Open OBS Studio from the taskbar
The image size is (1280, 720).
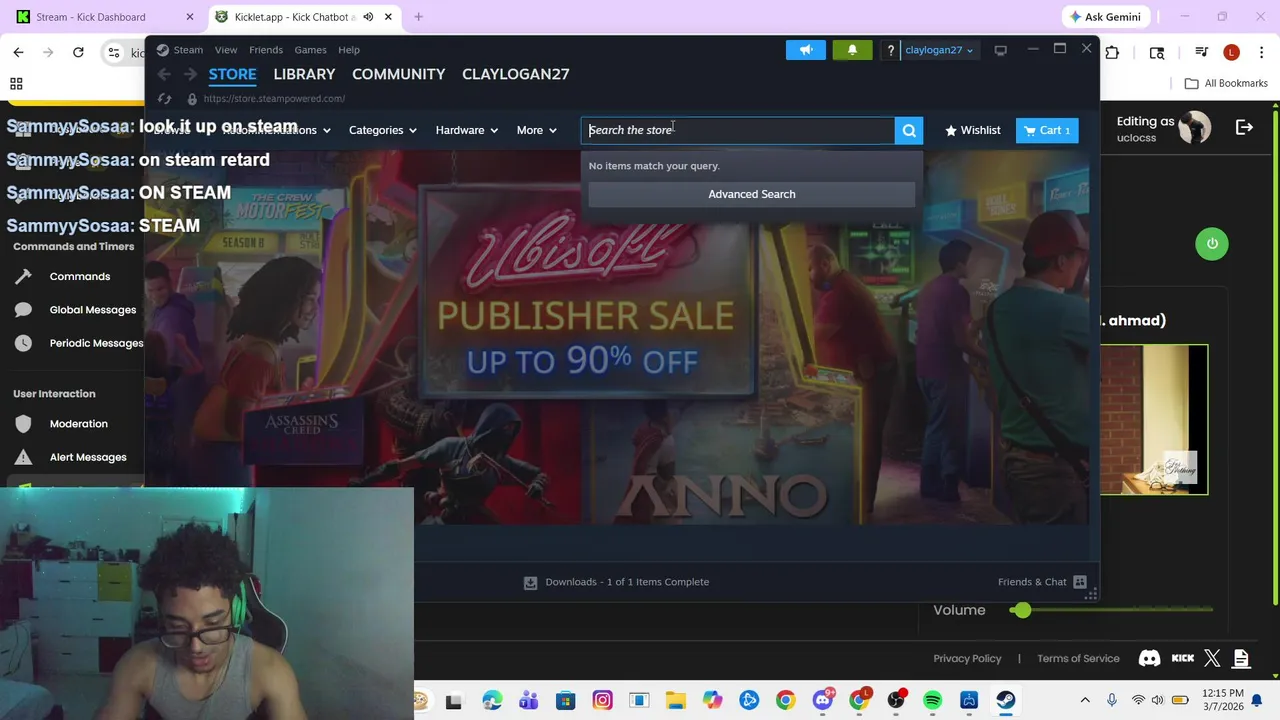(896, 700)
